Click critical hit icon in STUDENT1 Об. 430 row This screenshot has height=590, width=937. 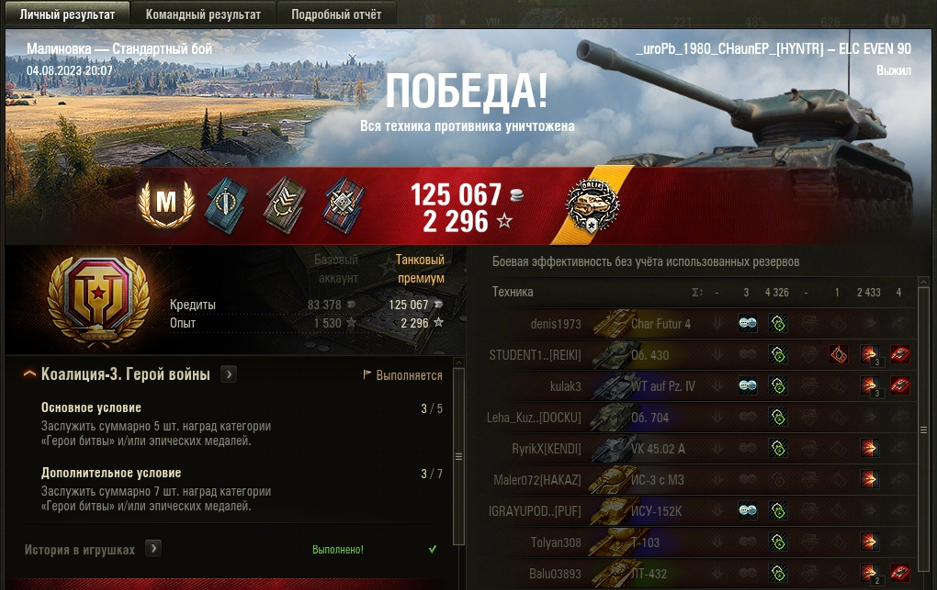tap(838, 354)
